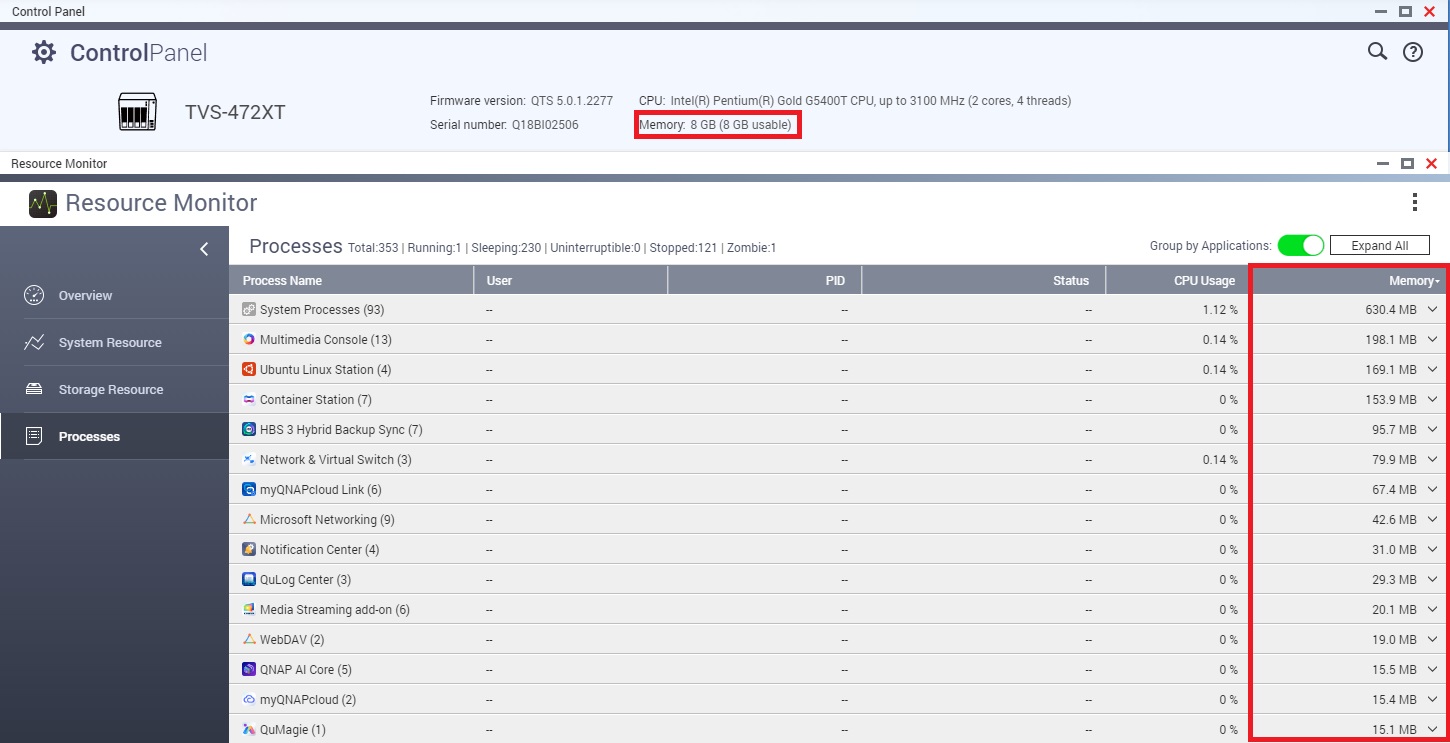Screen dimensions: 1450x743
Task: Click the System Processes gear icon
Action: [249, 310]
